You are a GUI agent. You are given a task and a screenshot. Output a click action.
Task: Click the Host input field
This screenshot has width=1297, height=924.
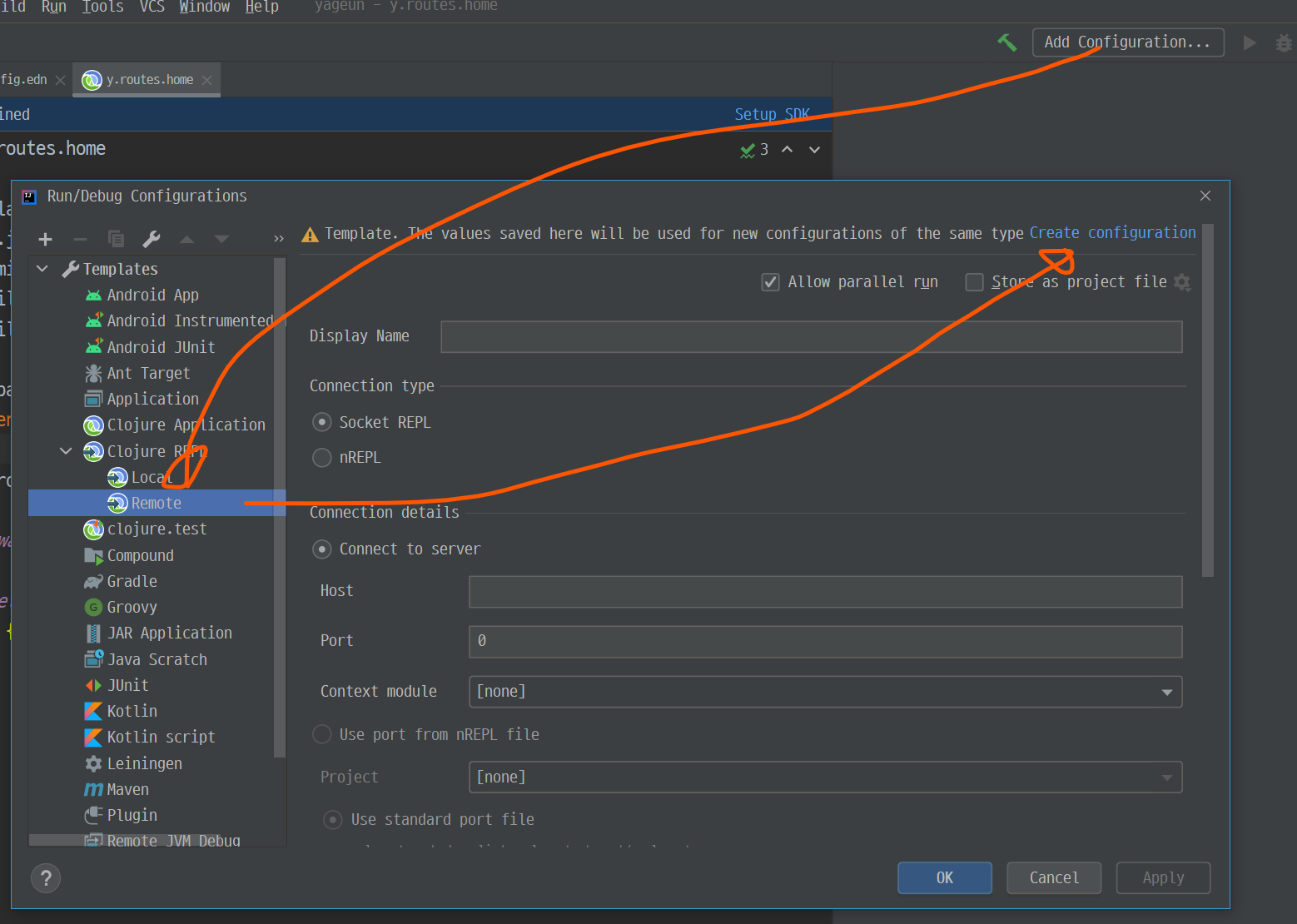[x=826, y=592]
